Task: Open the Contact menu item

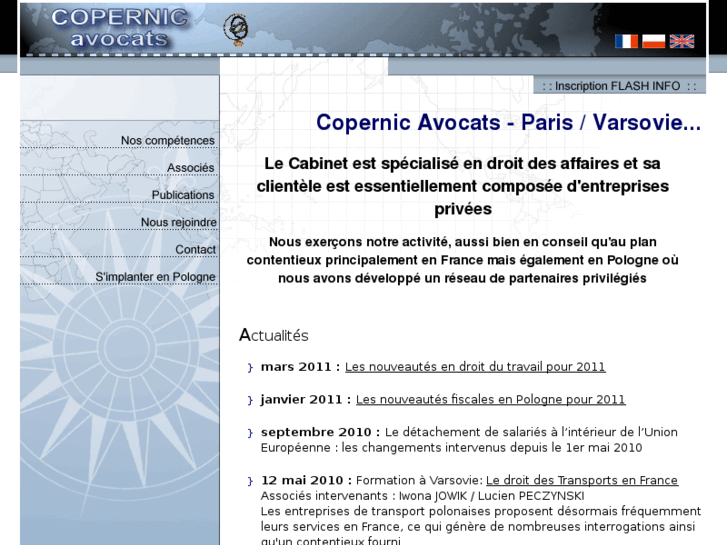Action: 195,250
